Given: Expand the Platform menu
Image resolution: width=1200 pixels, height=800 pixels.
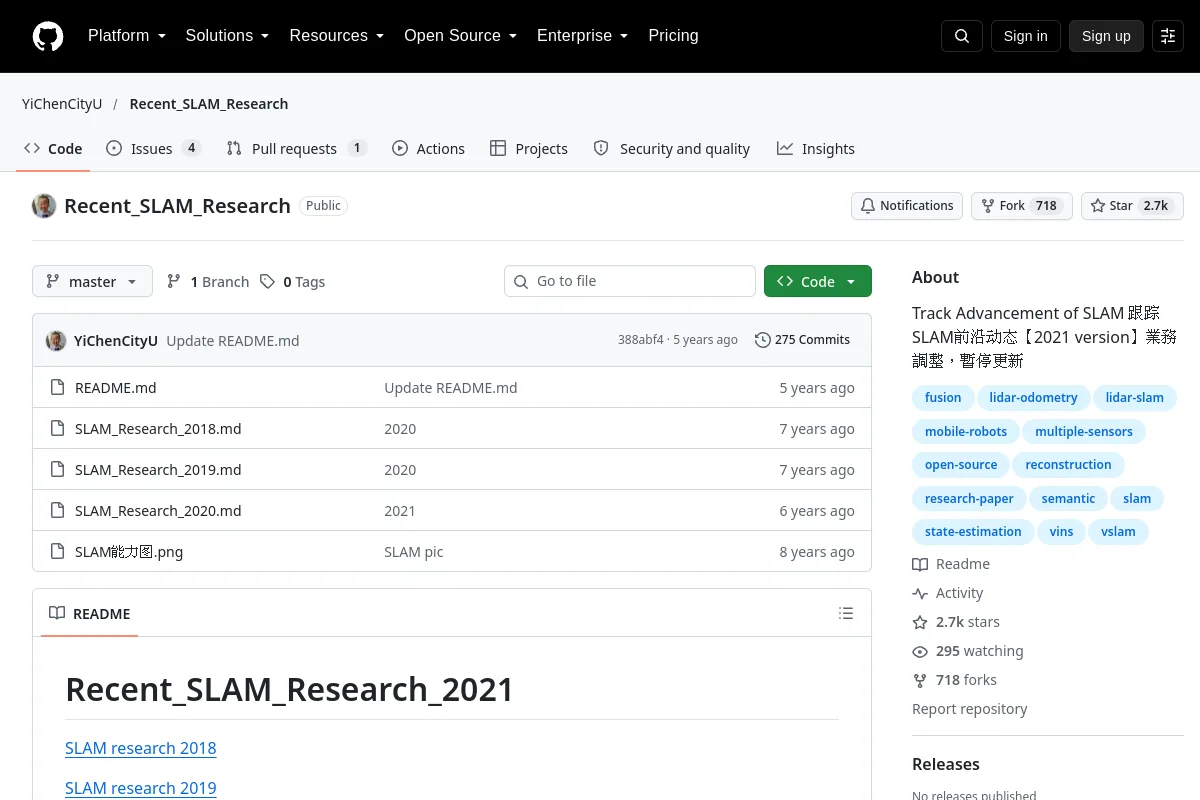Looking at the screenshot, I should click(127, 36).
